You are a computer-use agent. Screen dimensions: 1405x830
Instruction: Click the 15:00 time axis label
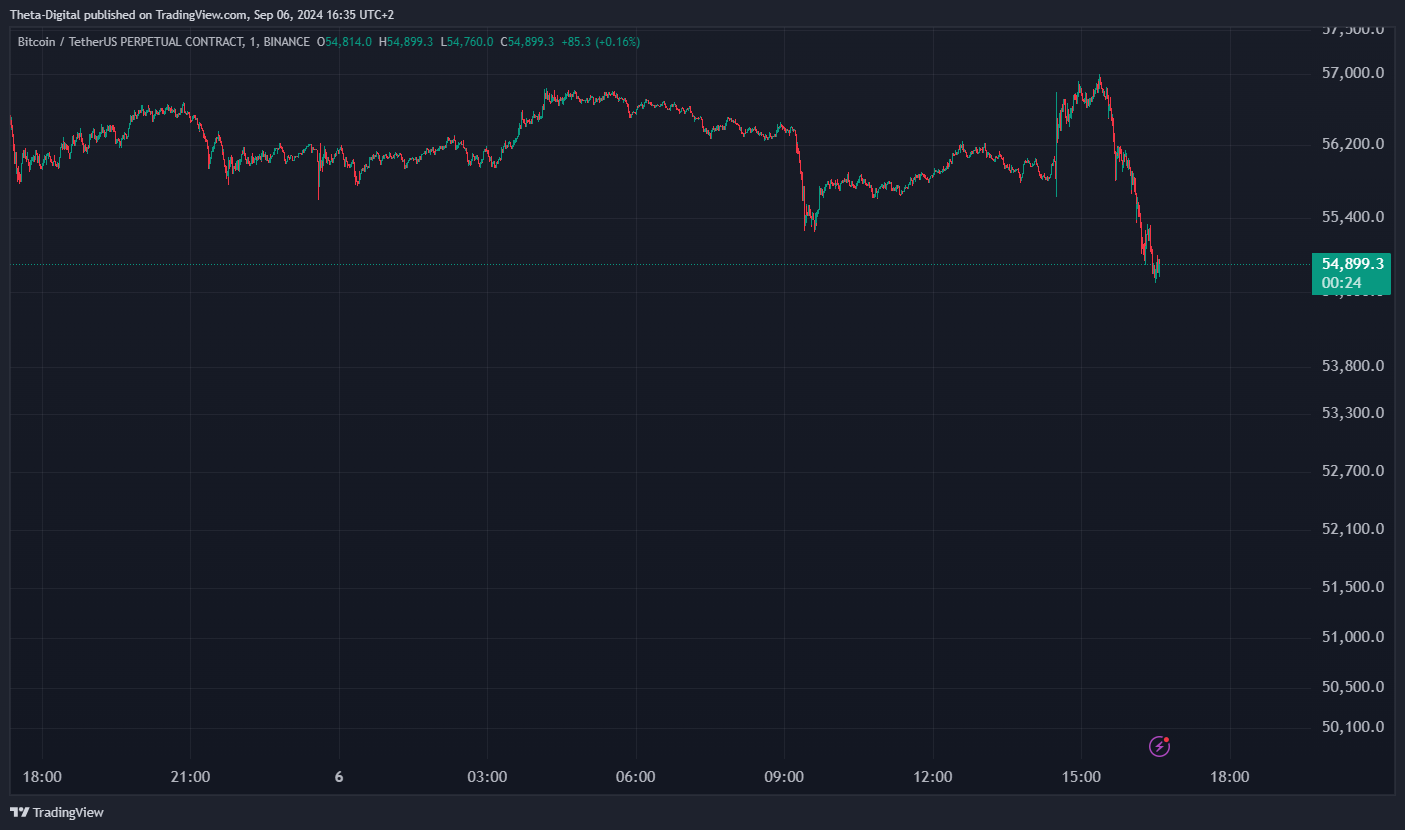tap(1081, 777)
